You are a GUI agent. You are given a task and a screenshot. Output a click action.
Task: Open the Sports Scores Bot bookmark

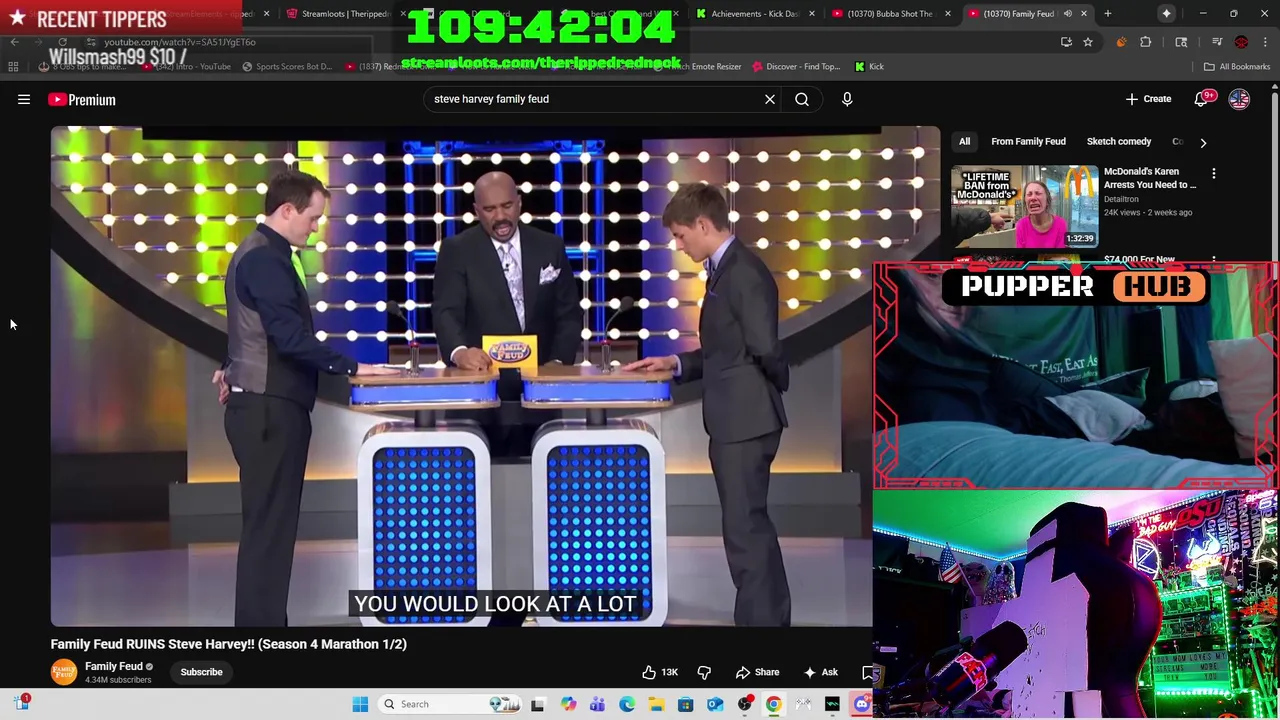coord(286,67)
